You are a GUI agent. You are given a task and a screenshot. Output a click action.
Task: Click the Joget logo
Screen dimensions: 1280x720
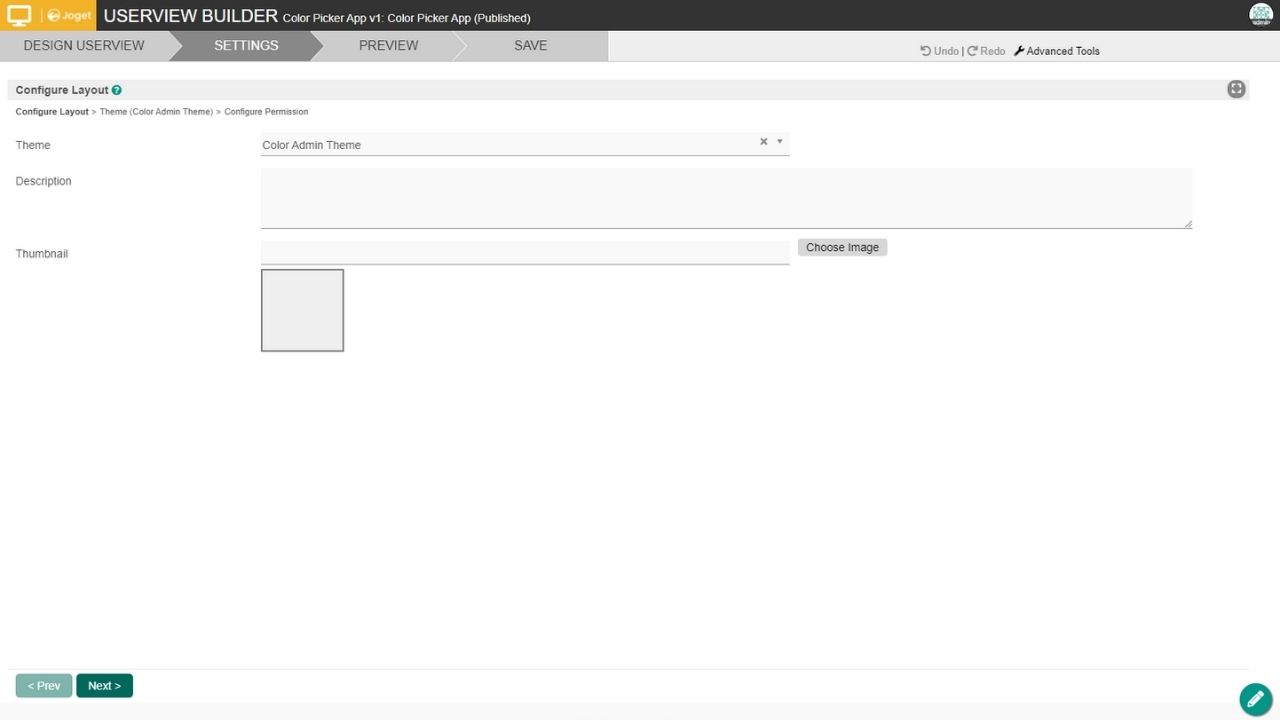tap(69, 16)
